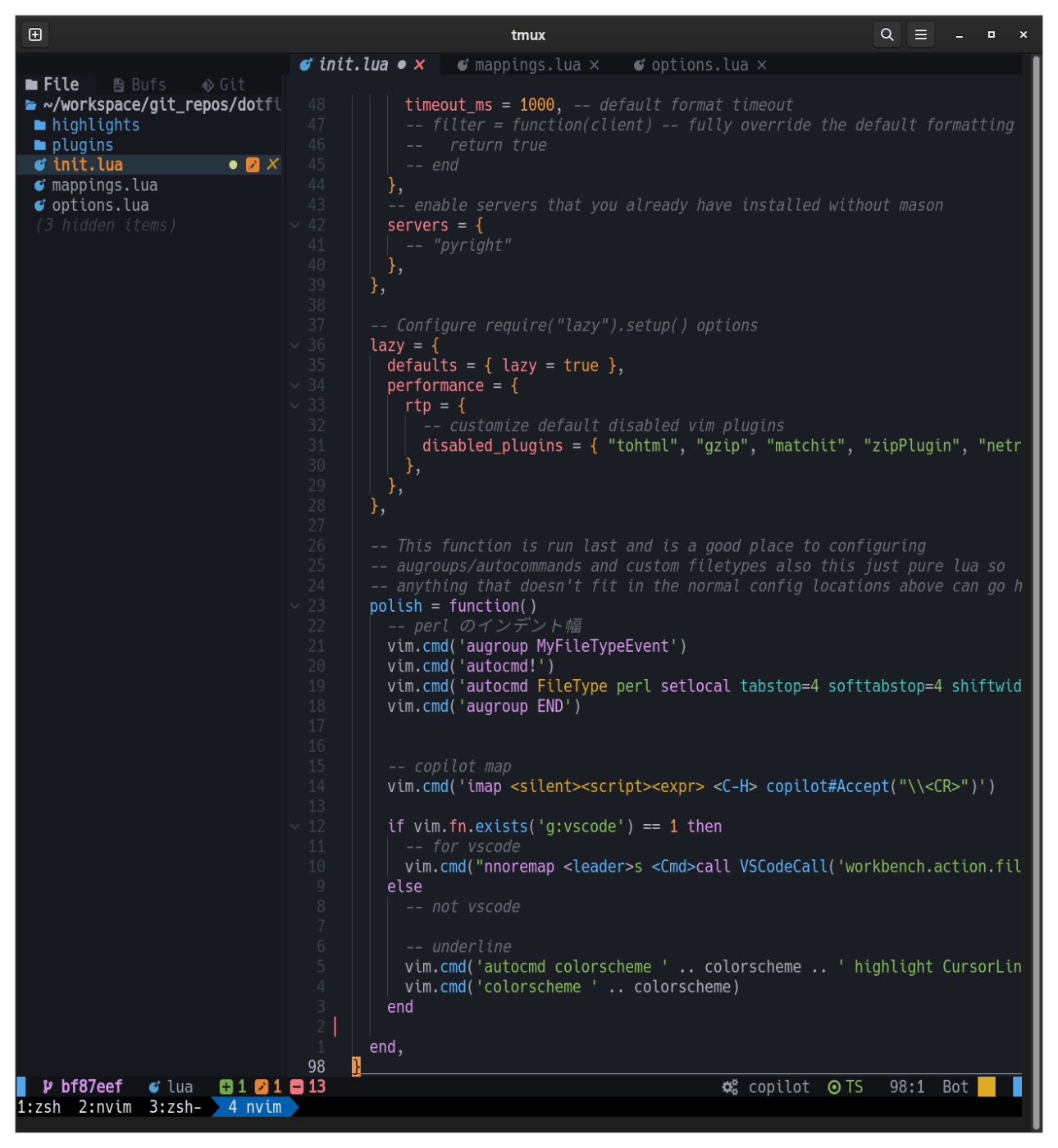The height and width of the screenshot is (1148, 1058).
Task: Click the orange git-modified icon on init.lua row
Action: tap(253, 165)
